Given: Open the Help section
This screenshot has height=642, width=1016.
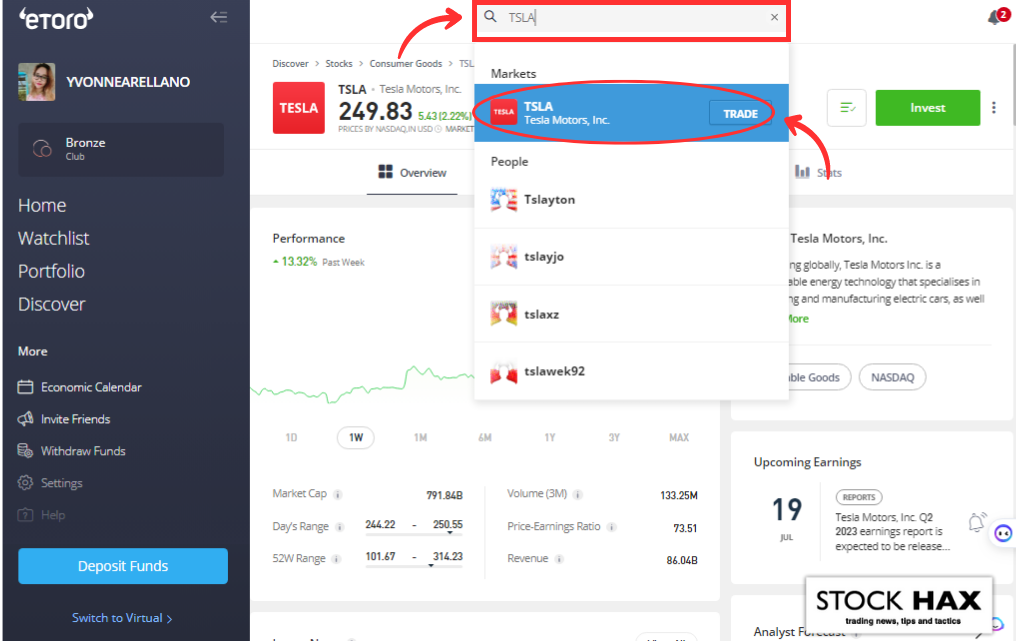Looking at the screenshot, I should point(41,515).
